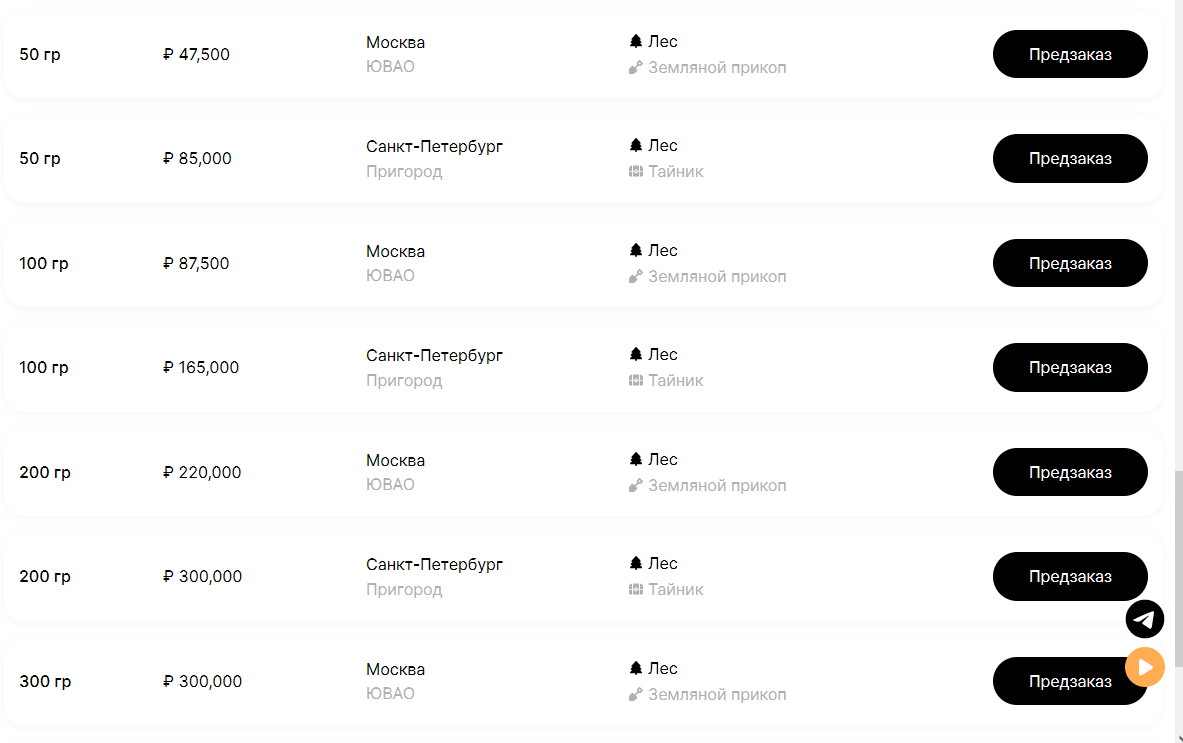Click the tree icon in the 300 гр row
This screenshot has width=1183, height=743.
635,668
